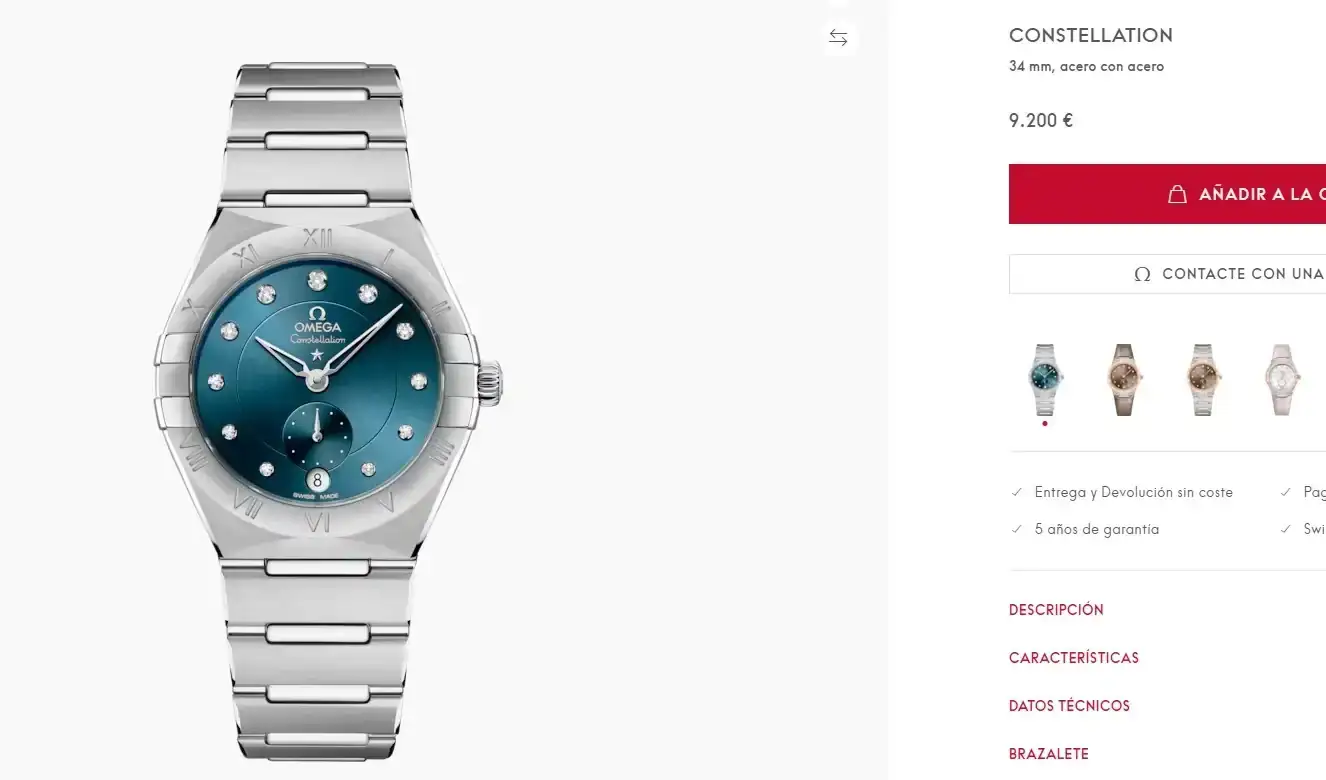Click the red dot under the first thumbnail

[x=1045, y=423]
